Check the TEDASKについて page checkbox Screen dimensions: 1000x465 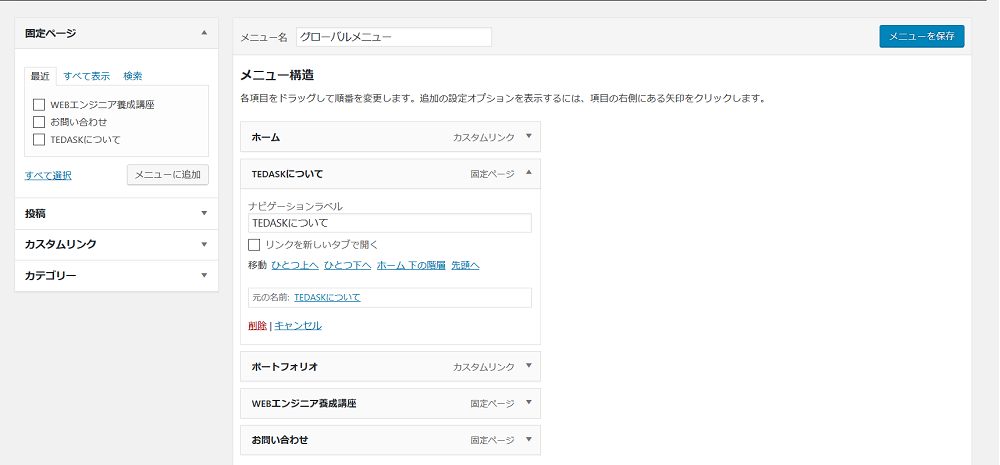click(x=39, y=139)
